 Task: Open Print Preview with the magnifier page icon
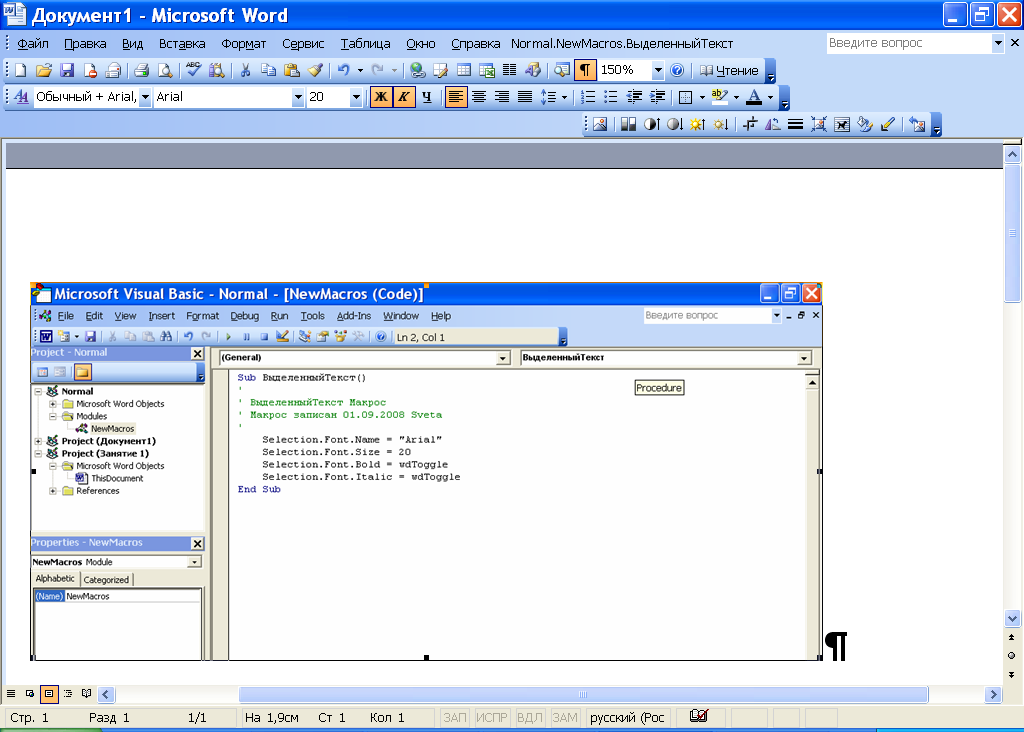tap(165, 70)
